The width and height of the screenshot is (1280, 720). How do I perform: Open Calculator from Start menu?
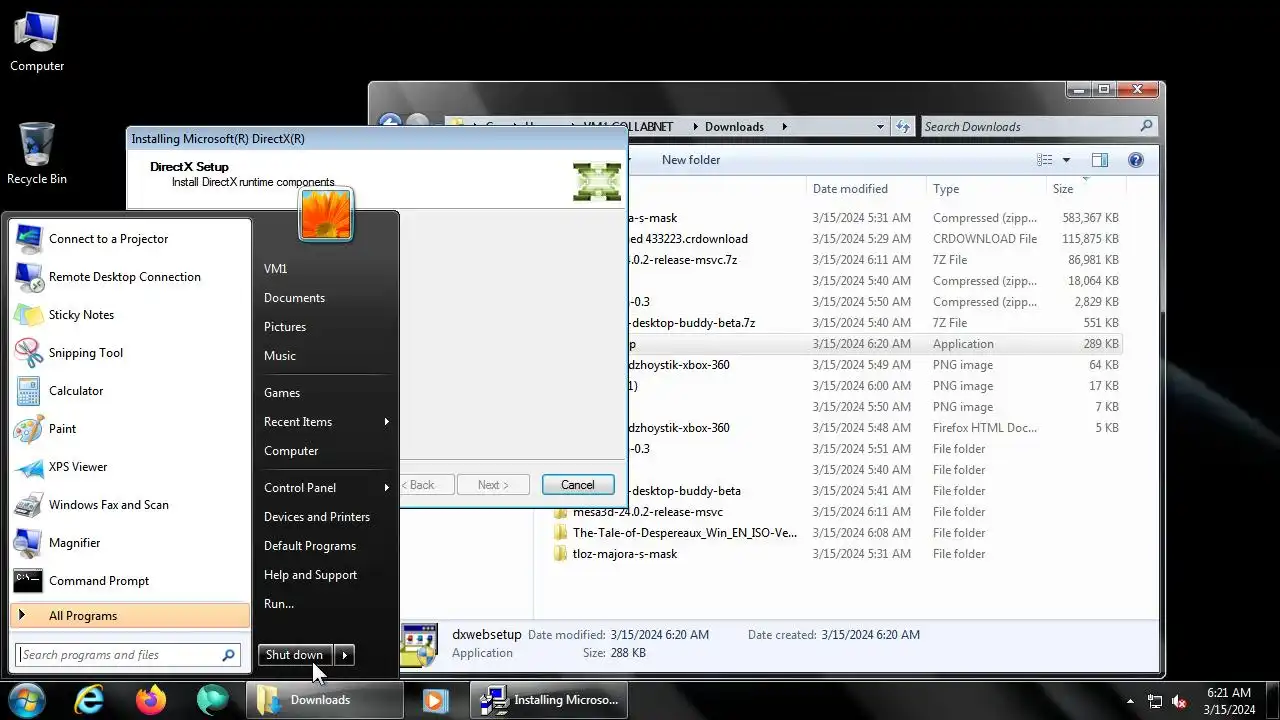tap(130, 391)
